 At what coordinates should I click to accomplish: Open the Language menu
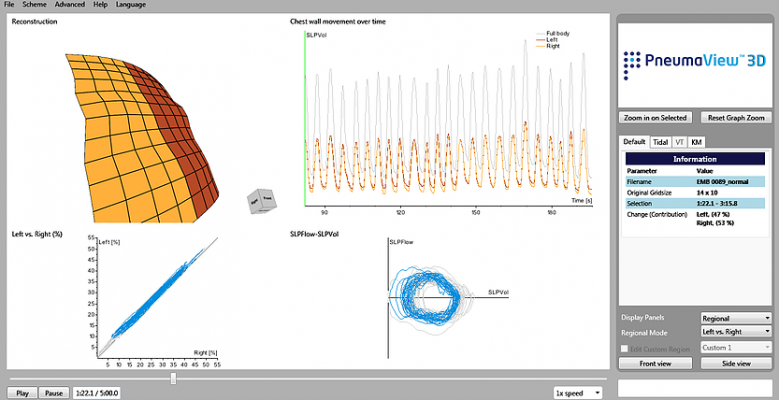(130, 5)
